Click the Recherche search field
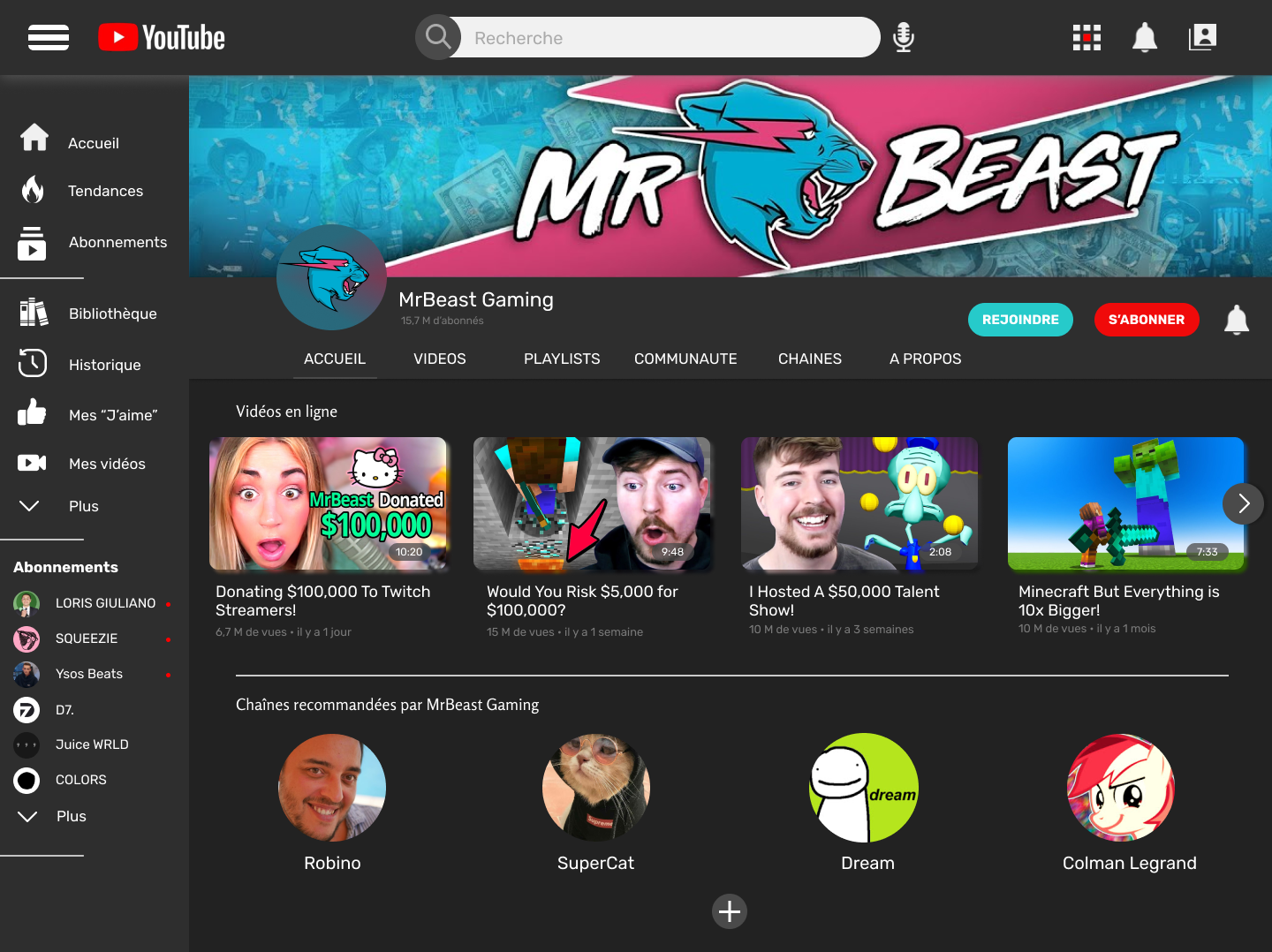Screen dimensions: 1272x952 (x=669, y=38)
